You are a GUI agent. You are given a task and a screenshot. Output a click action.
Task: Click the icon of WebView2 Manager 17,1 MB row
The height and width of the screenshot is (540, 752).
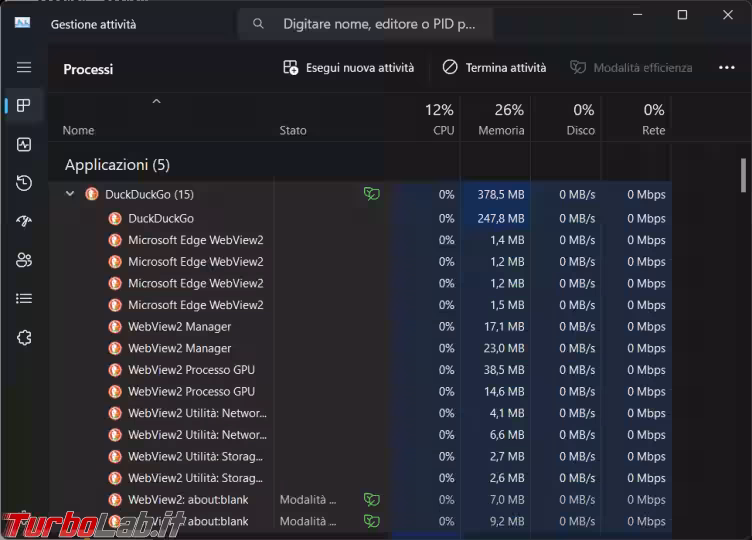pos(115,327)
